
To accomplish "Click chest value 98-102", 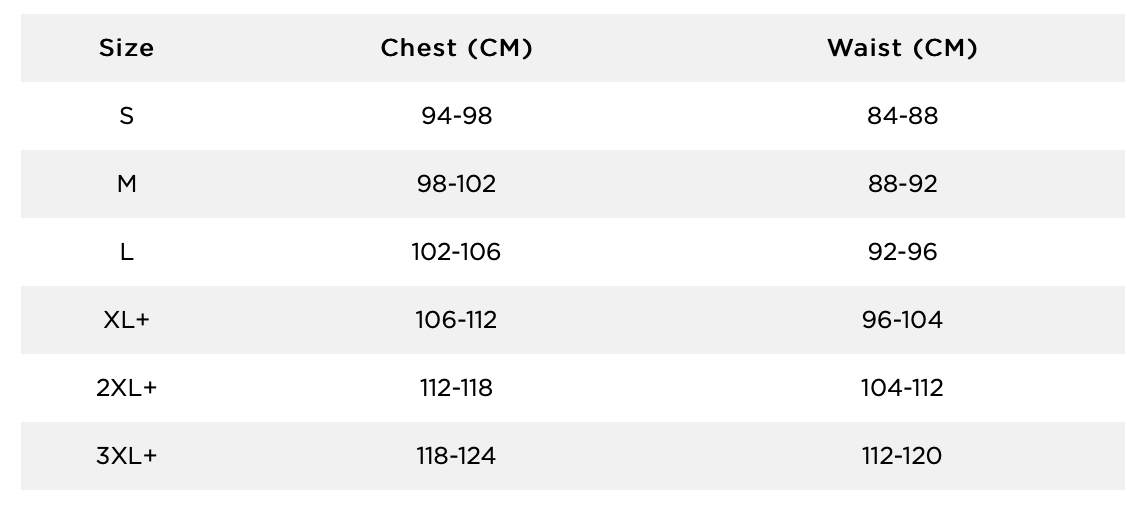I will (457, 184).
